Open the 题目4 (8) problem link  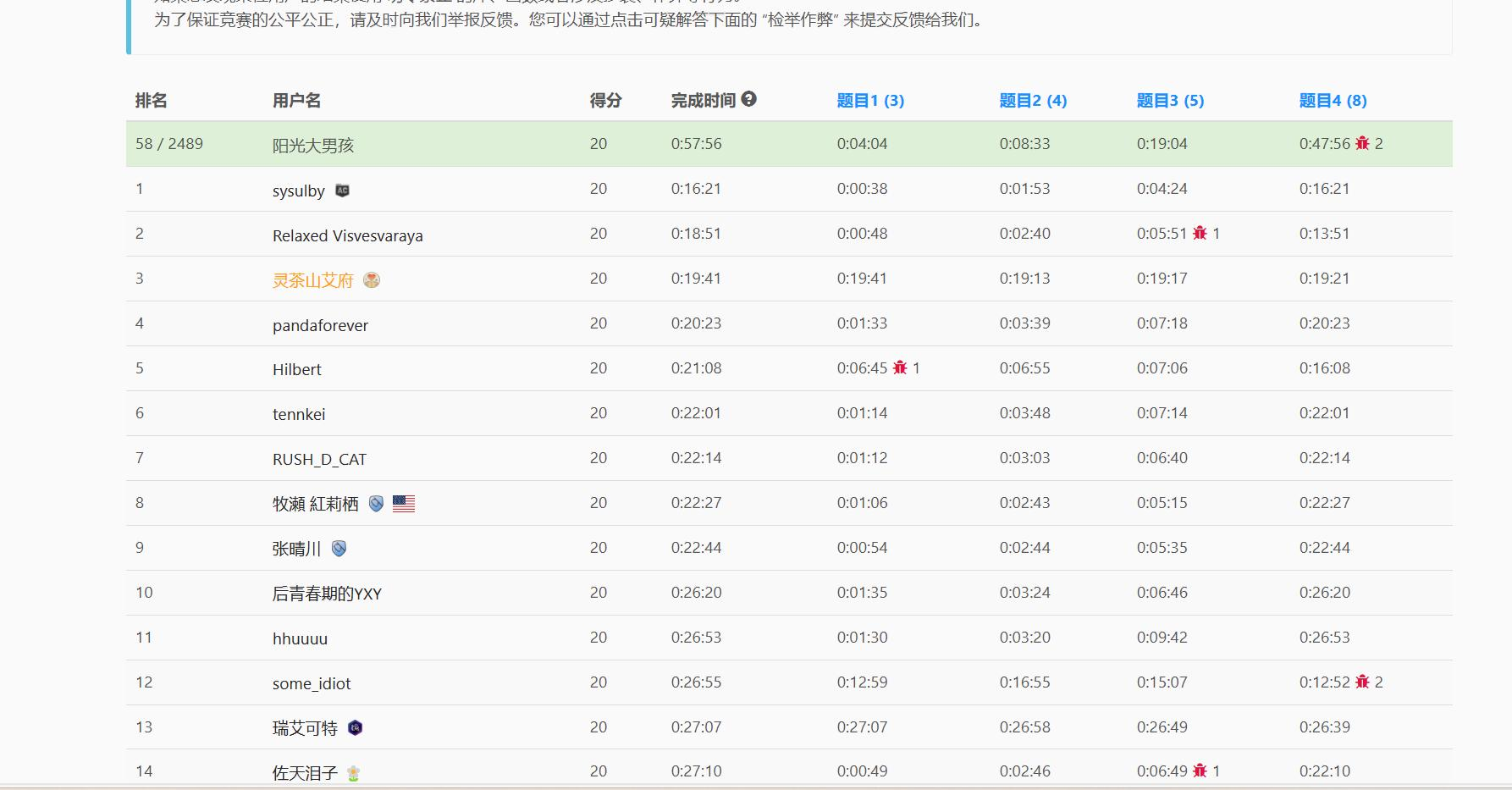point(1333,101)
